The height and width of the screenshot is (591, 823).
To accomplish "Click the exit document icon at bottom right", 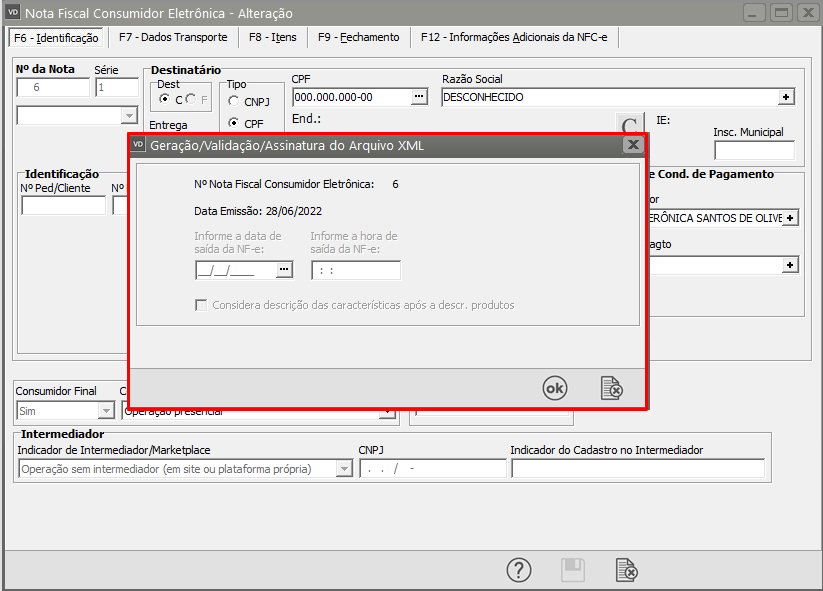I will point(627,569).
